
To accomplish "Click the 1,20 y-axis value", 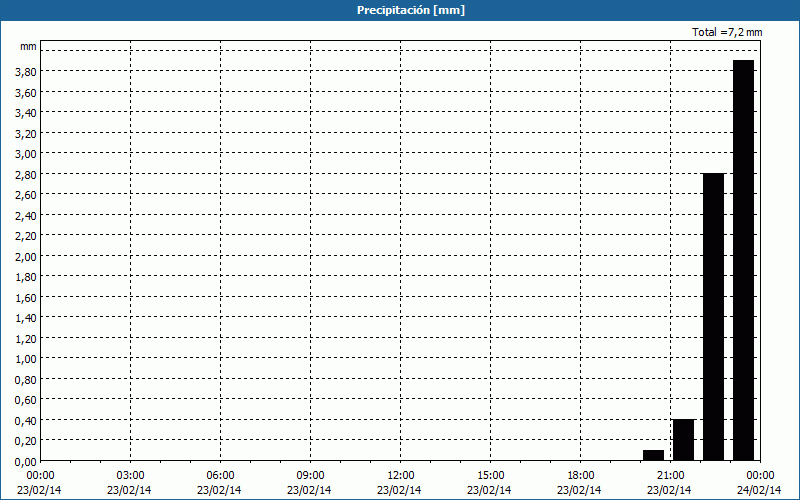I will point(26,339).
